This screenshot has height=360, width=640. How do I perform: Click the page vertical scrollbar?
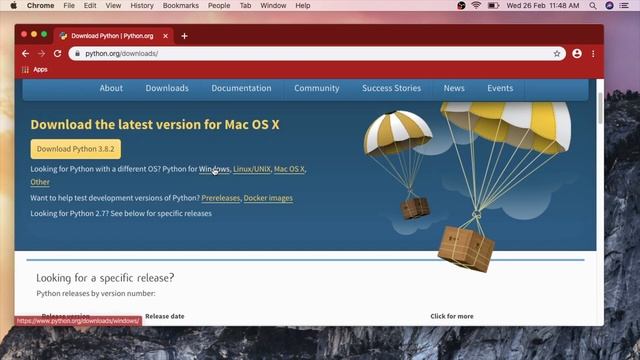coord(600,108)
